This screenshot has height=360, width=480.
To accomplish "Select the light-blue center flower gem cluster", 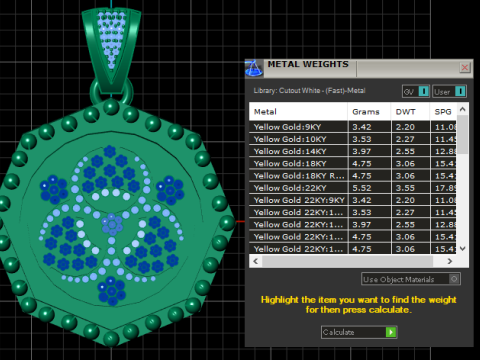I will tap(112, 224).
